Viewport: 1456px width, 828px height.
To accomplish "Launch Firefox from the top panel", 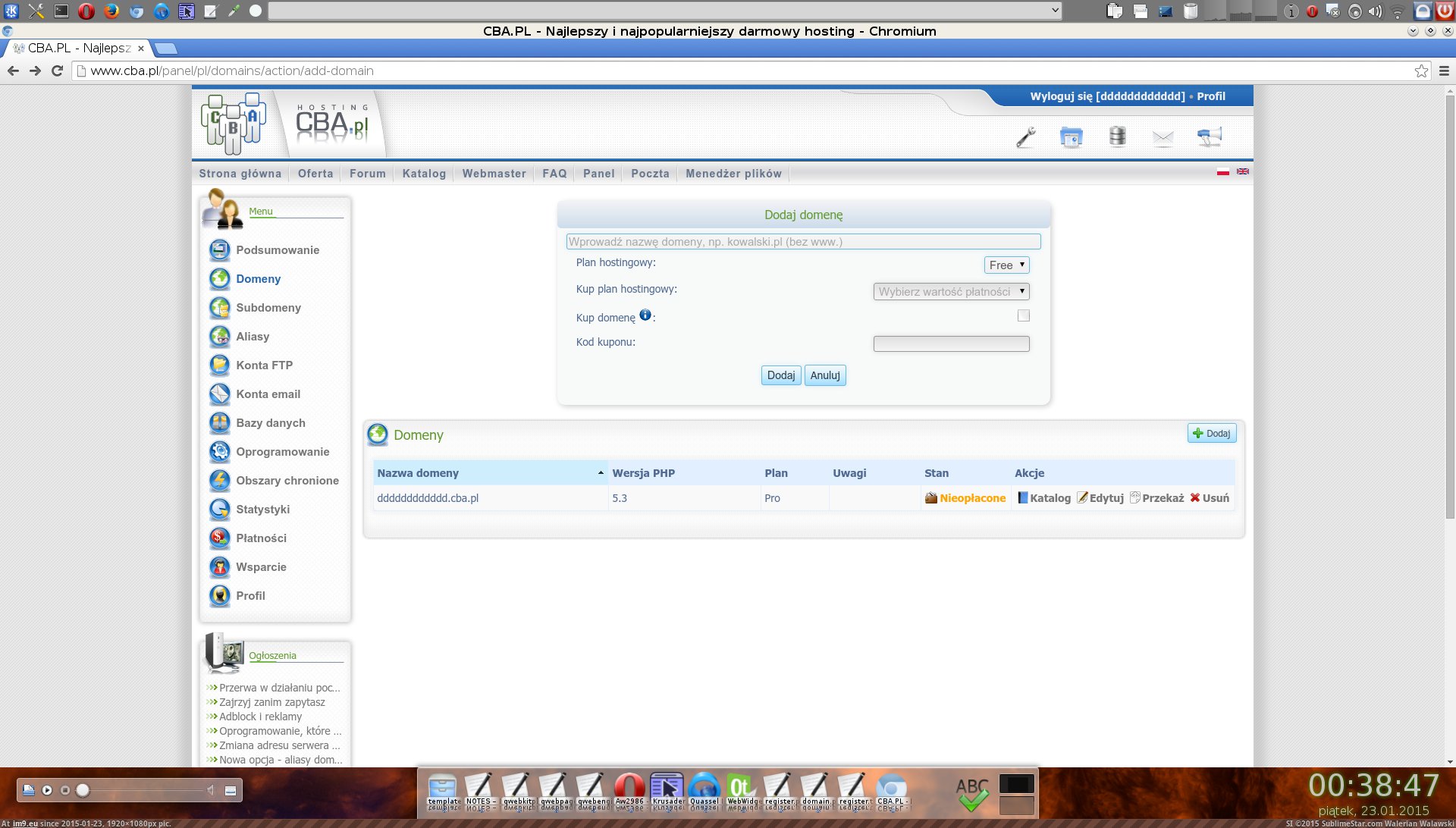I will [111, 11].
